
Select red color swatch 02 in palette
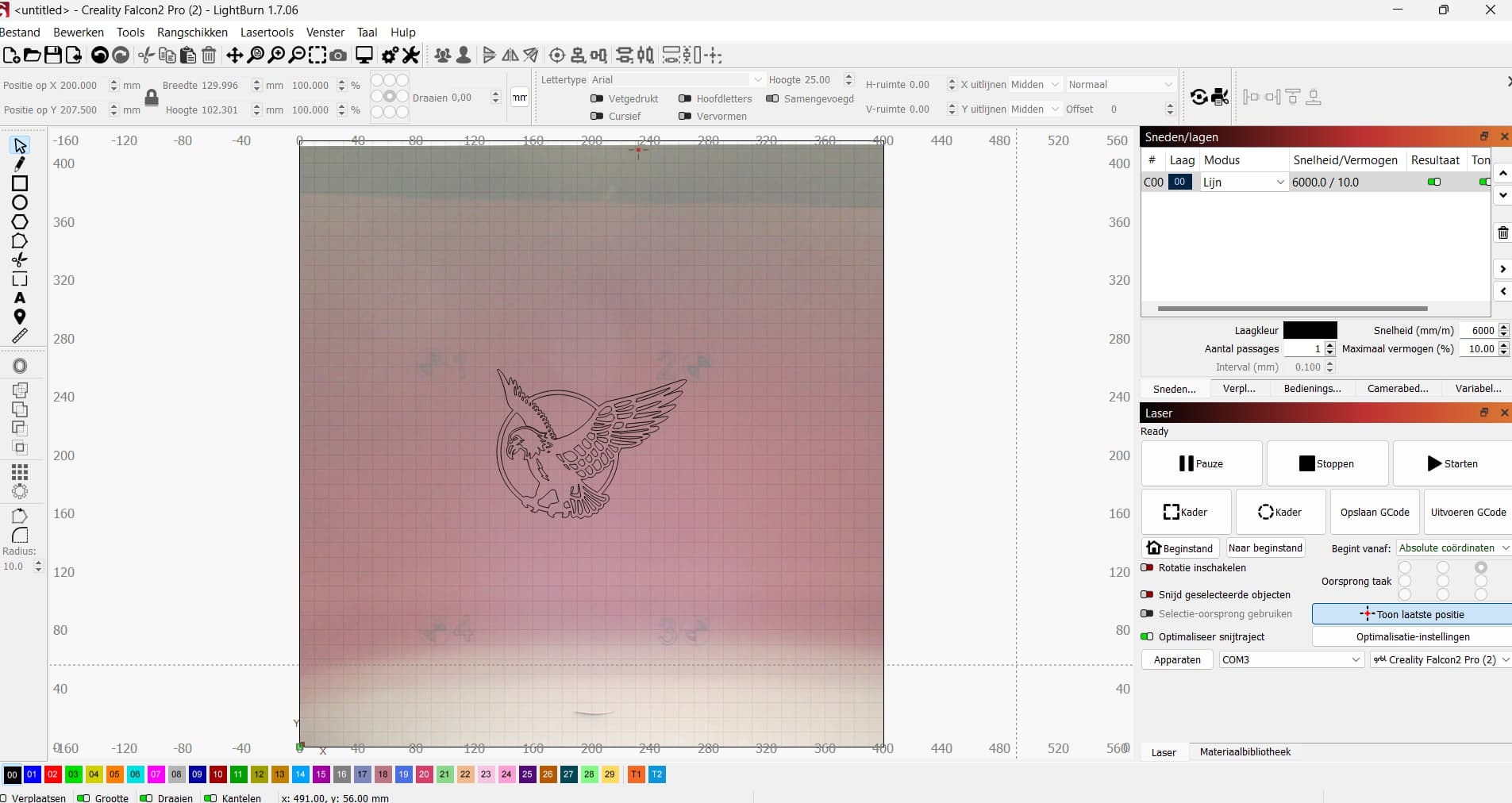click(52, 774)
